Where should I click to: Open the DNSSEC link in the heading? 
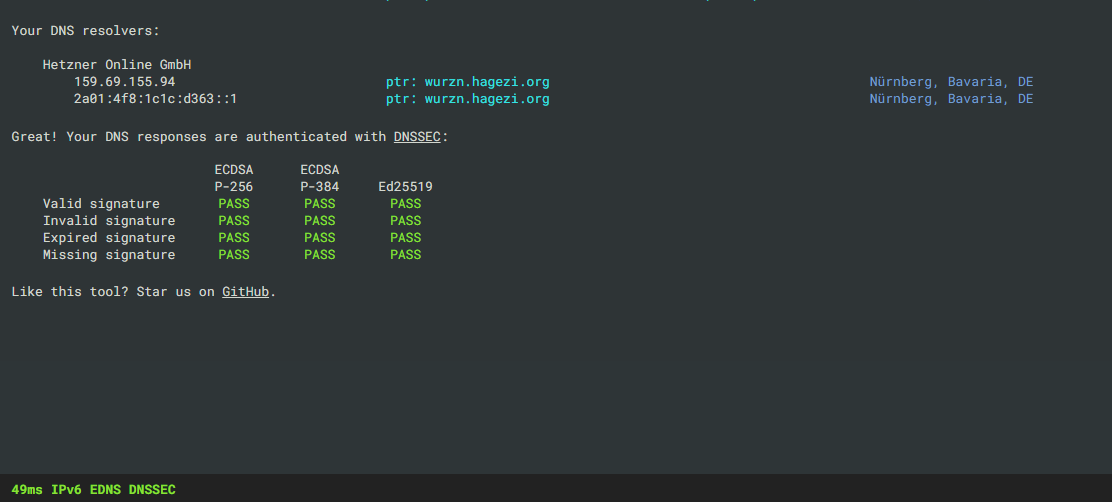417,137
